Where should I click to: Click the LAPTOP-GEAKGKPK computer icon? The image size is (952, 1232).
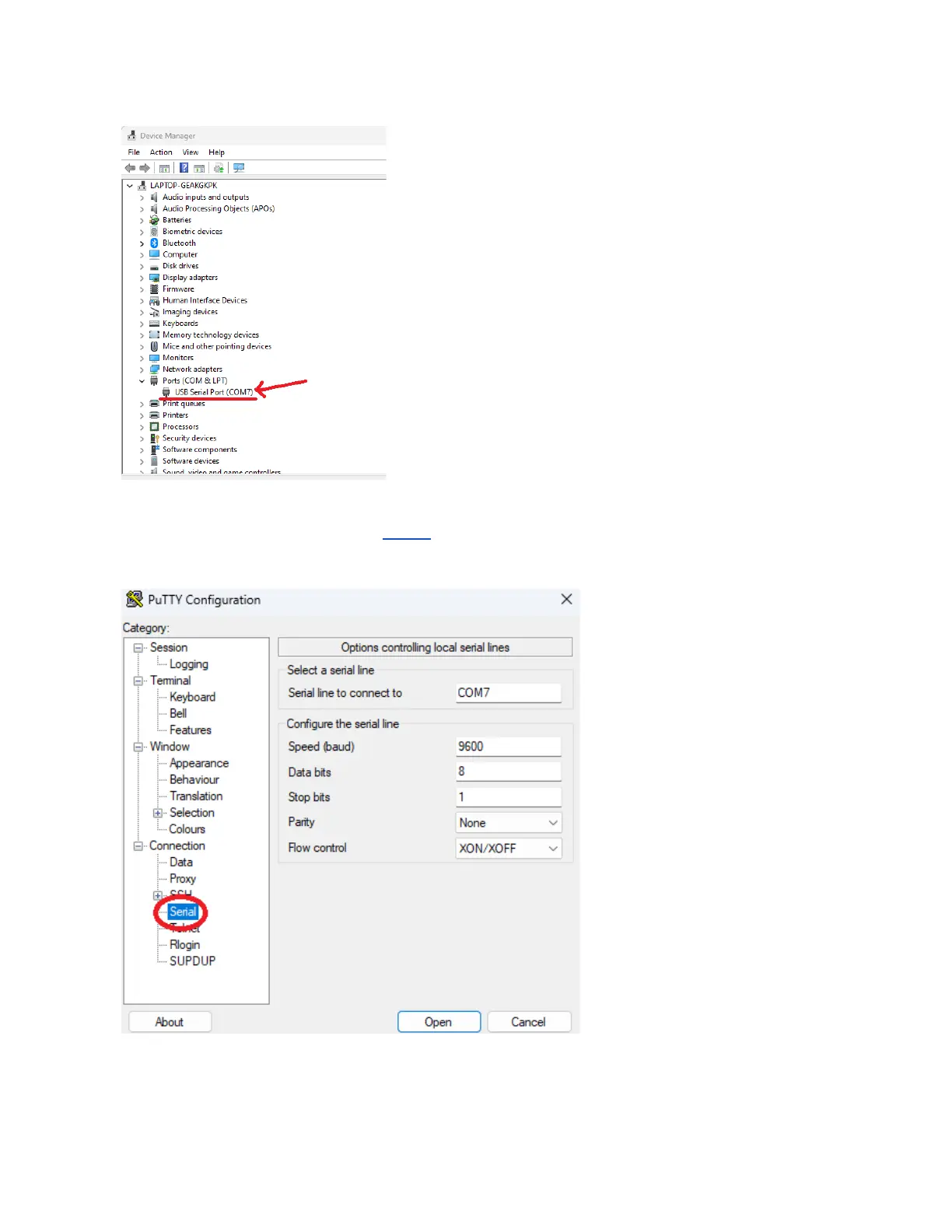coord(142,186)
